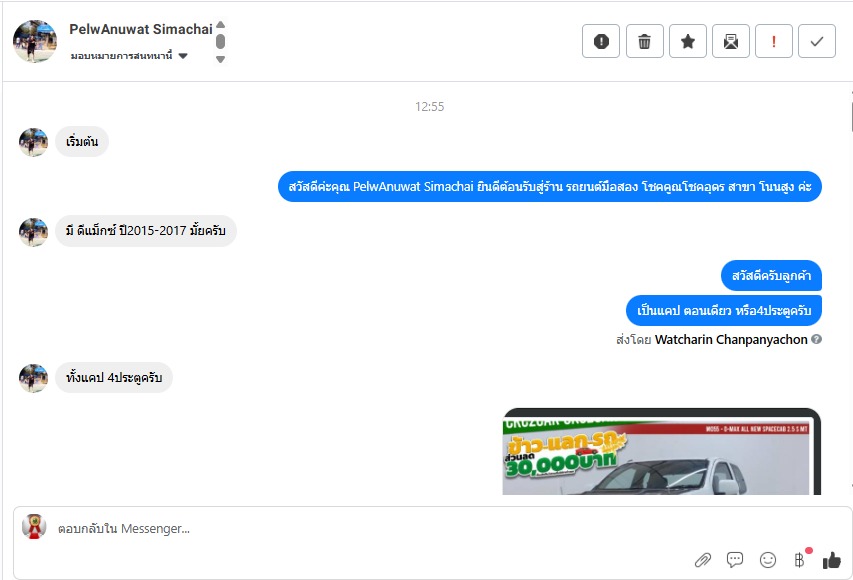Click header profile picture of PelwAnuwat

click(35, 41)
